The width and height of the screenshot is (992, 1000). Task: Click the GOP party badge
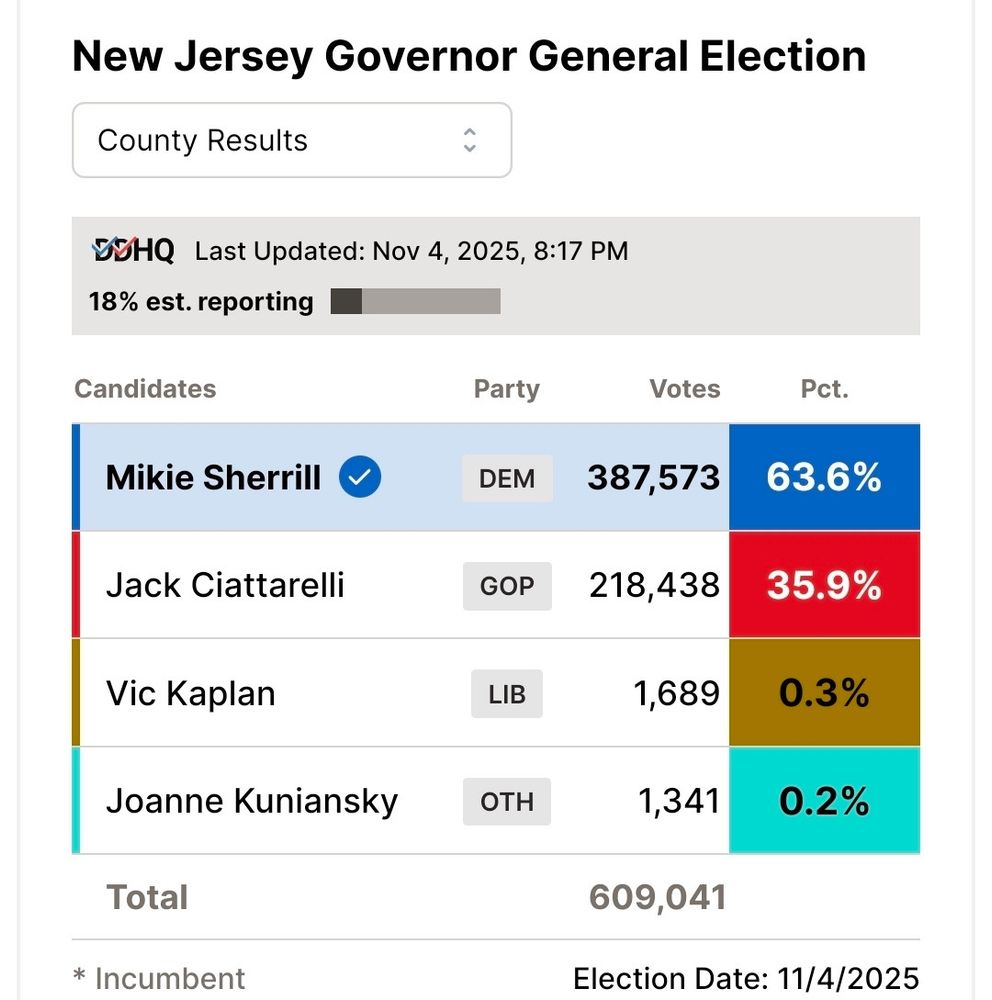[x=507, y=586]
